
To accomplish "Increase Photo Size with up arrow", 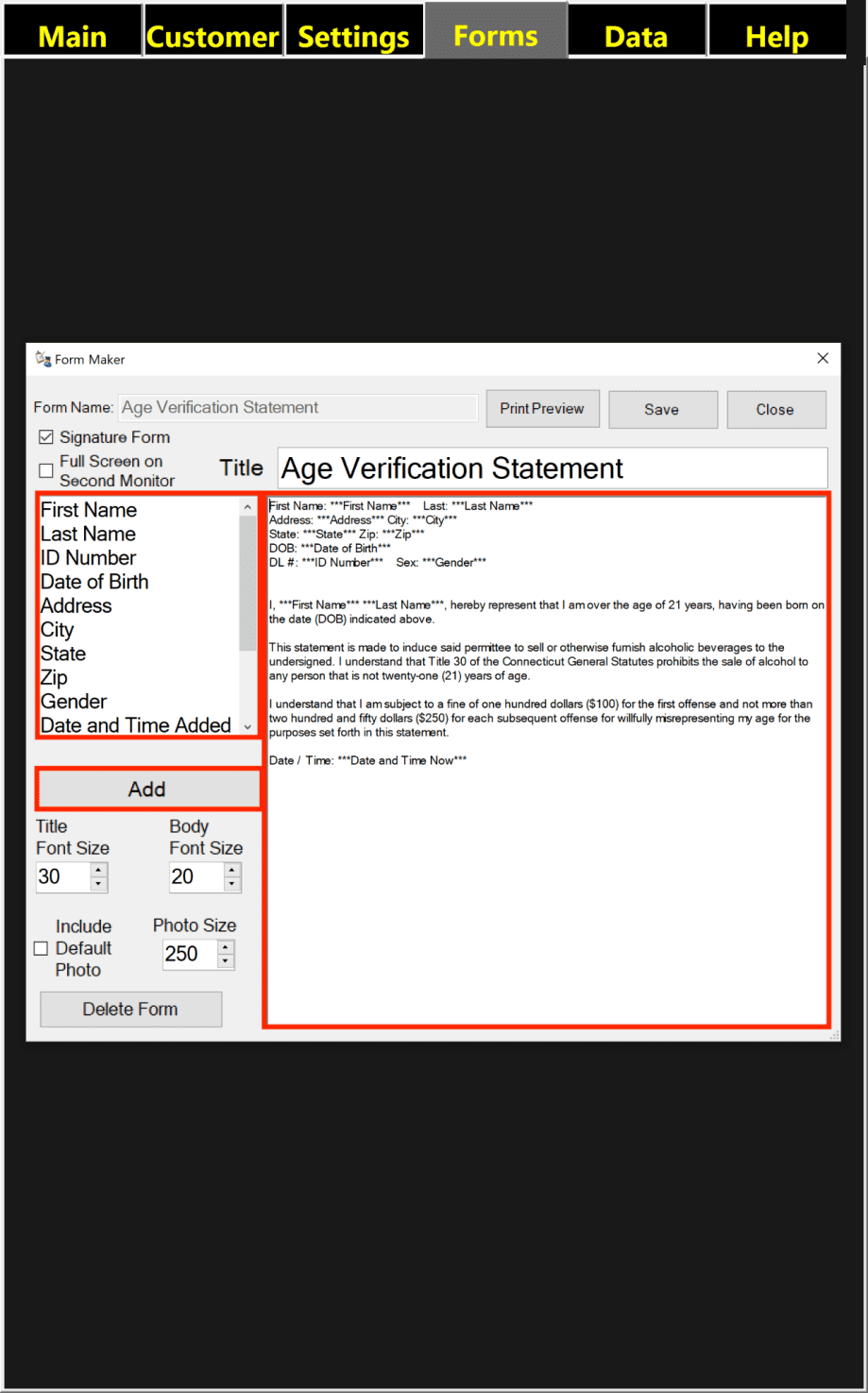I will coord(225,947).
